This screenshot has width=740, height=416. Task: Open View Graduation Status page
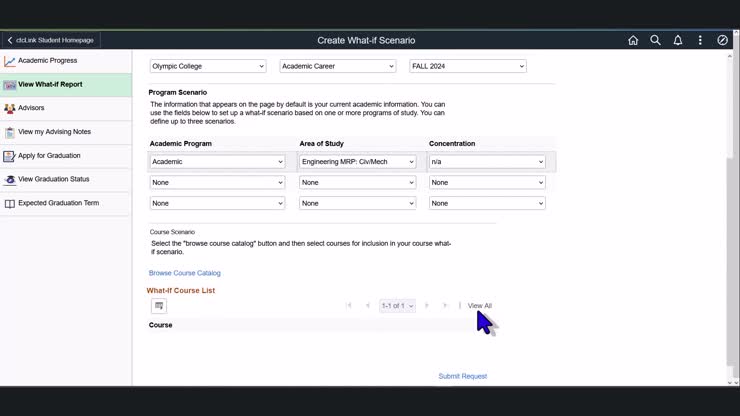53,179
